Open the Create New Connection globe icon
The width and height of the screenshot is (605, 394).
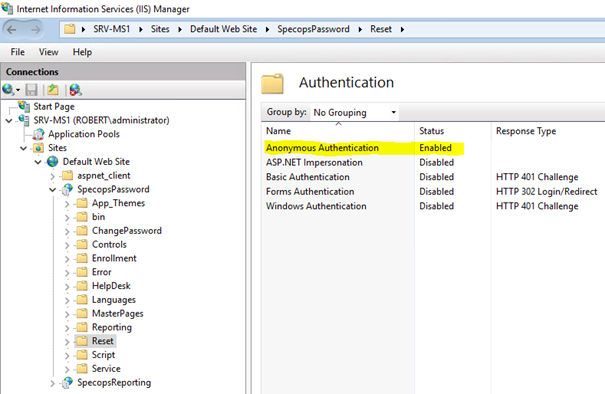tap(8, 90)
